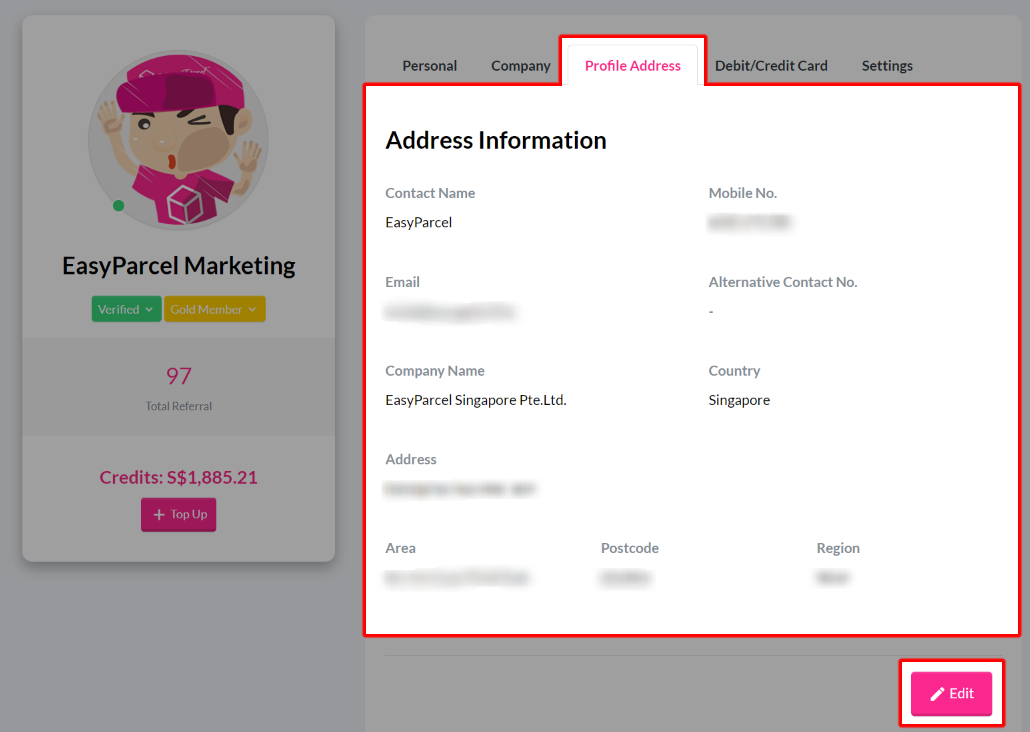Switch to the Company tab
The image size is (1030, 732).
click(x=520, y=66)
